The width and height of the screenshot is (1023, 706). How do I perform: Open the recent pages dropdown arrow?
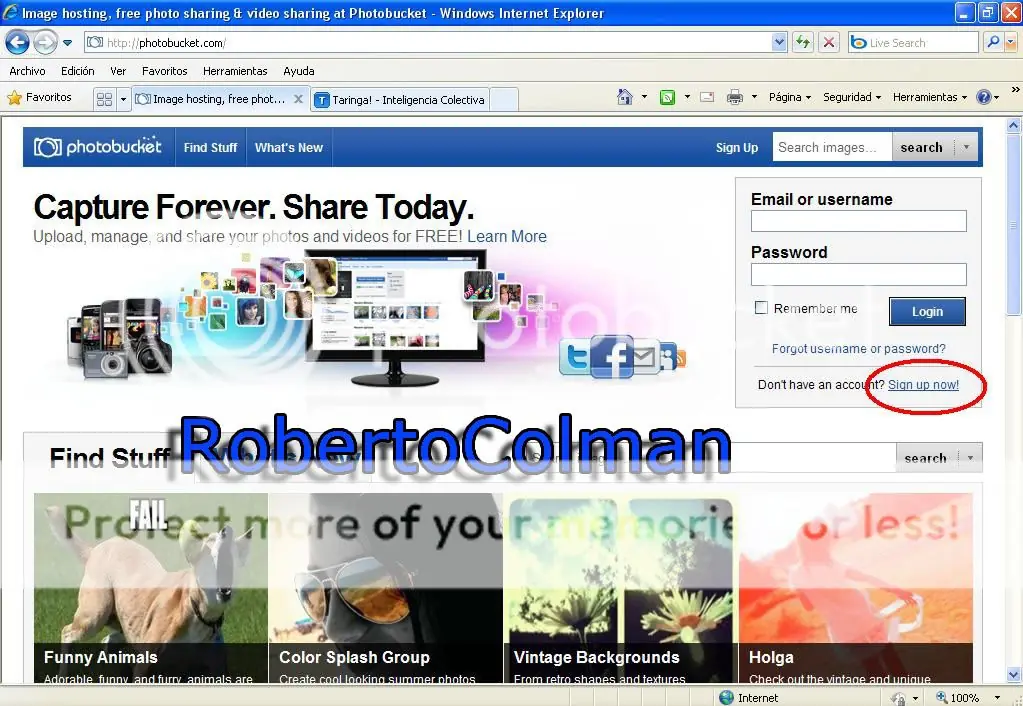(x=67, y=44)
